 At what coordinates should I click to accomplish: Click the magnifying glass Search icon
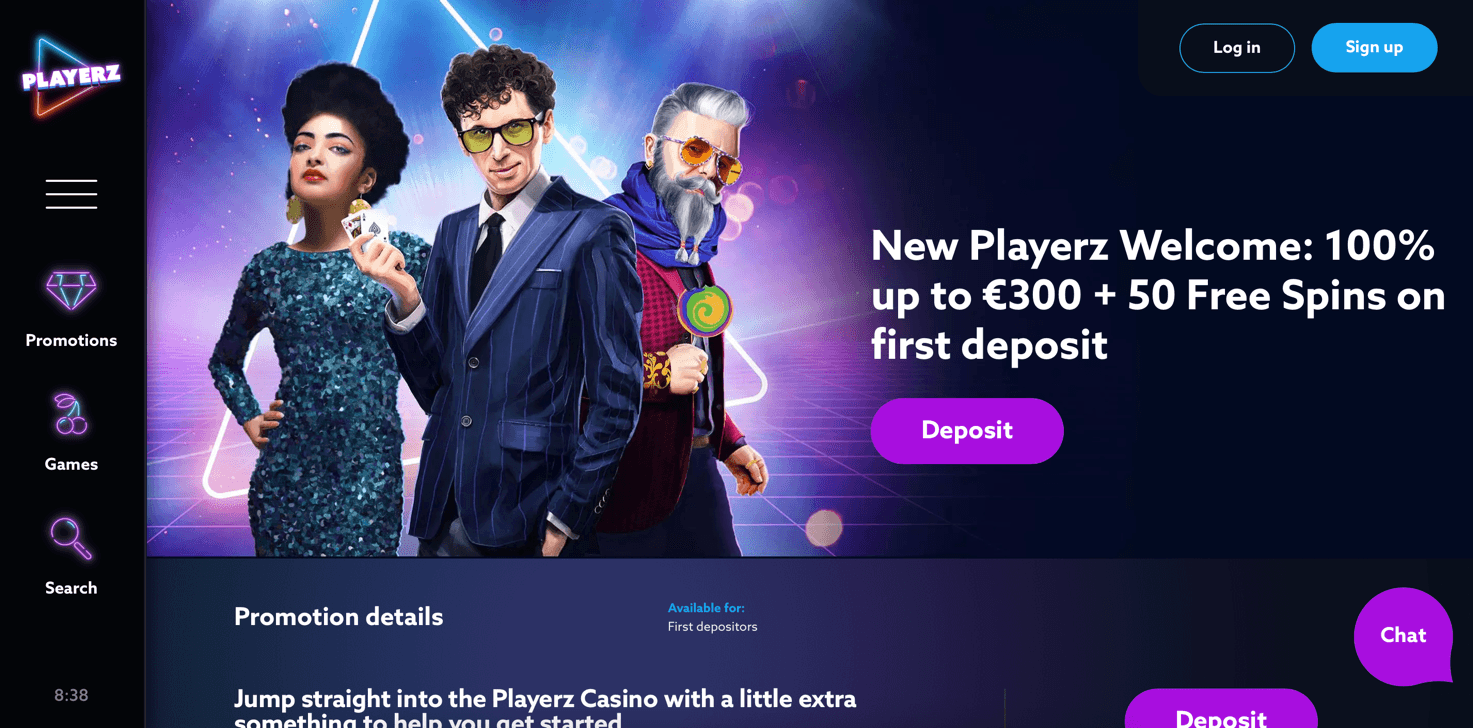click(x=71, y=538)
